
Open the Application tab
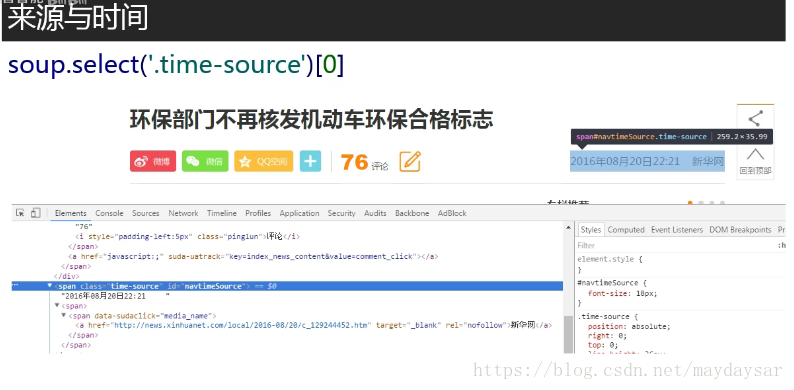[300, 213]
